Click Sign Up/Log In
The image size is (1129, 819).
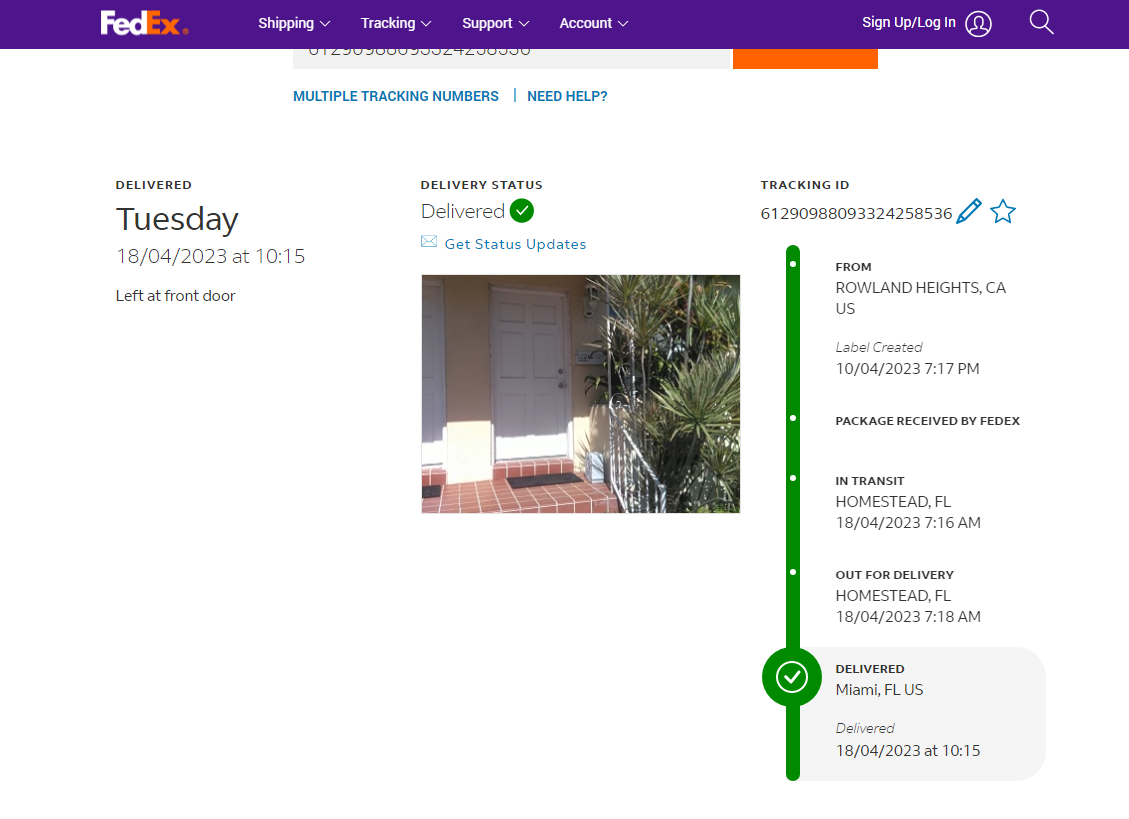(908, 23)
